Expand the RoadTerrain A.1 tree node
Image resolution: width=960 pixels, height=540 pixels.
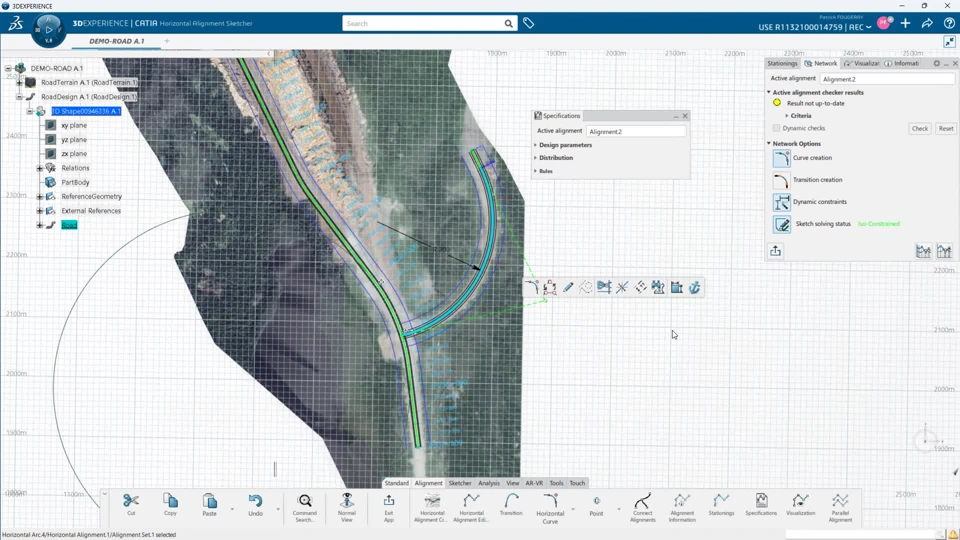tap(19, 83)
